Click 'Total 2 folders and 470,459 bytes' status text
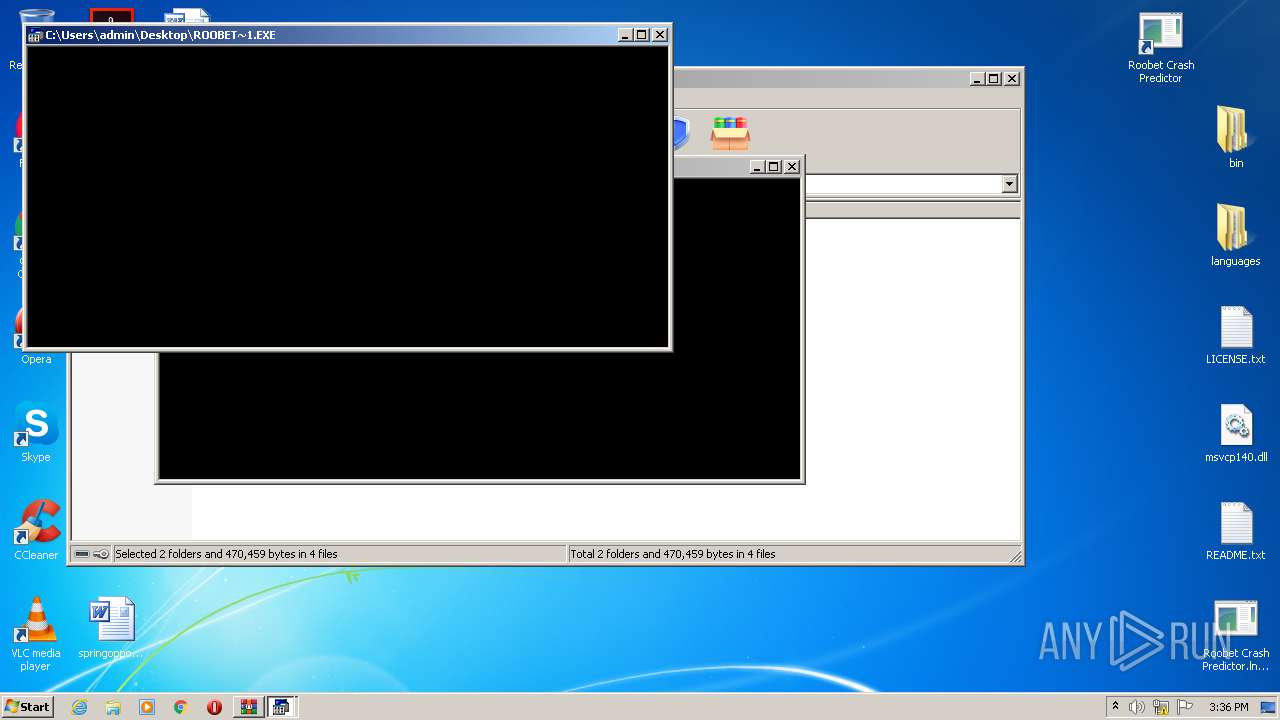The width and height of the screenshot is (1280, 720). pyautogui.click(x=673, y=554)
